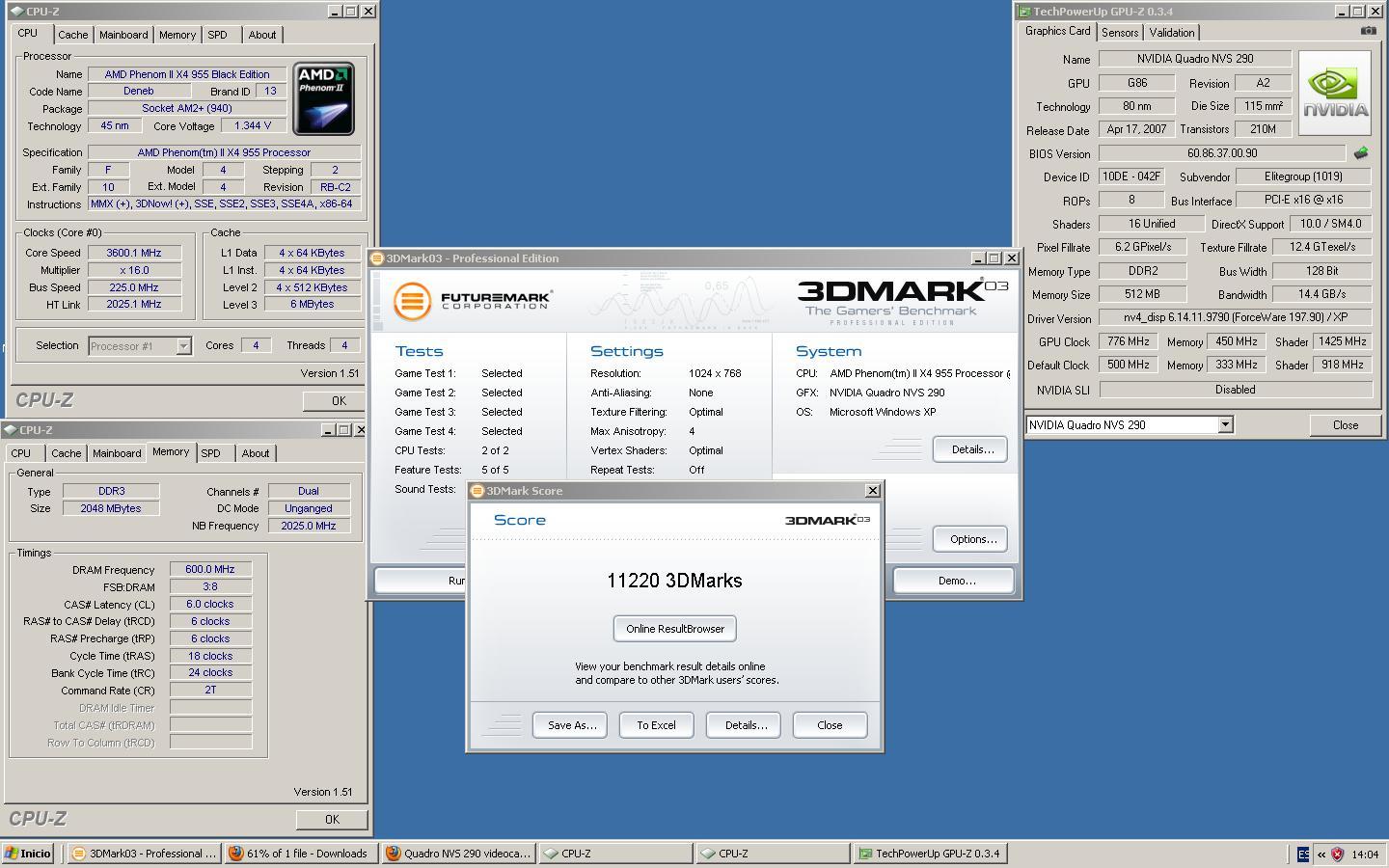Click the ES language indicator in tray
This screenshot has width=1389, height=868.
(x=1302, y=854)
